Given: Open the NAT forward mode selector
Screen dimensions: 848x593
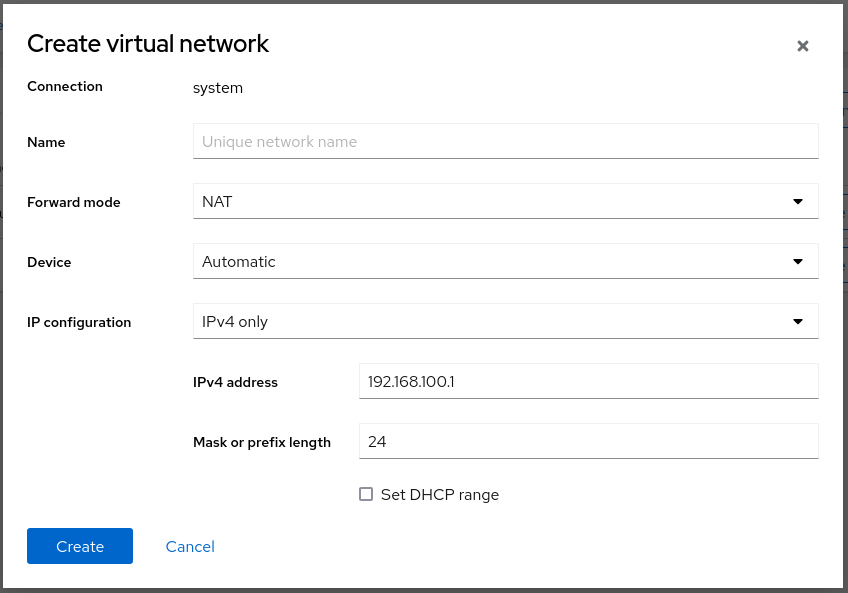Looking at the screenshot, I should 505,201.
